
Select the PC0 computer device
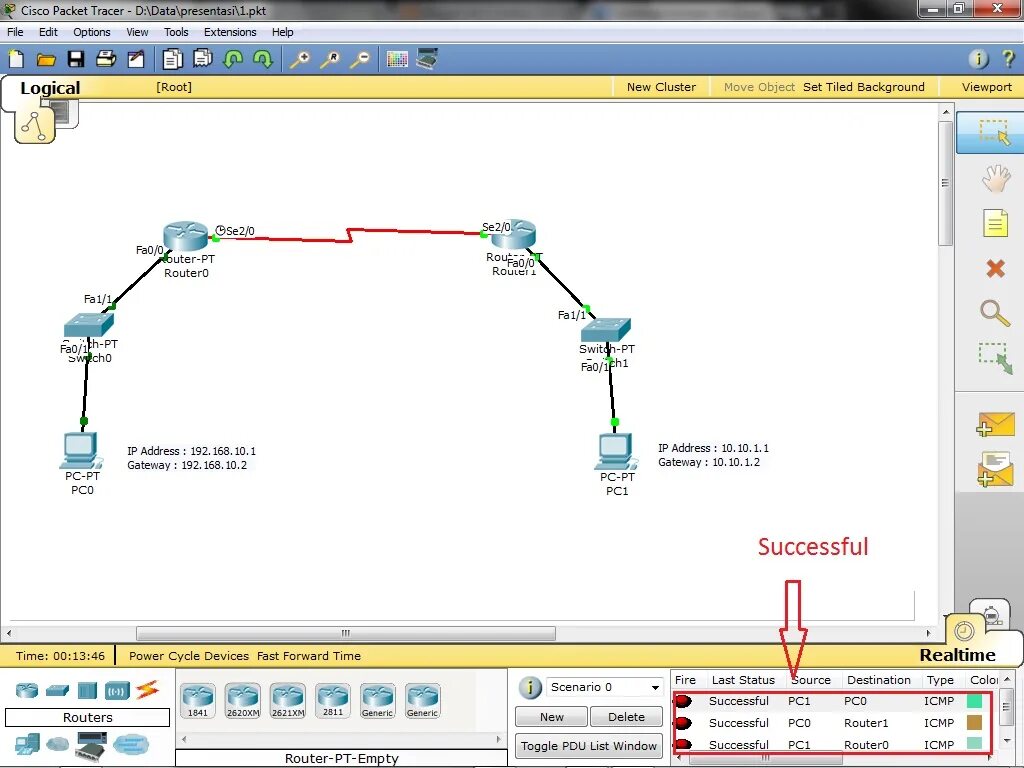[81, 451]
